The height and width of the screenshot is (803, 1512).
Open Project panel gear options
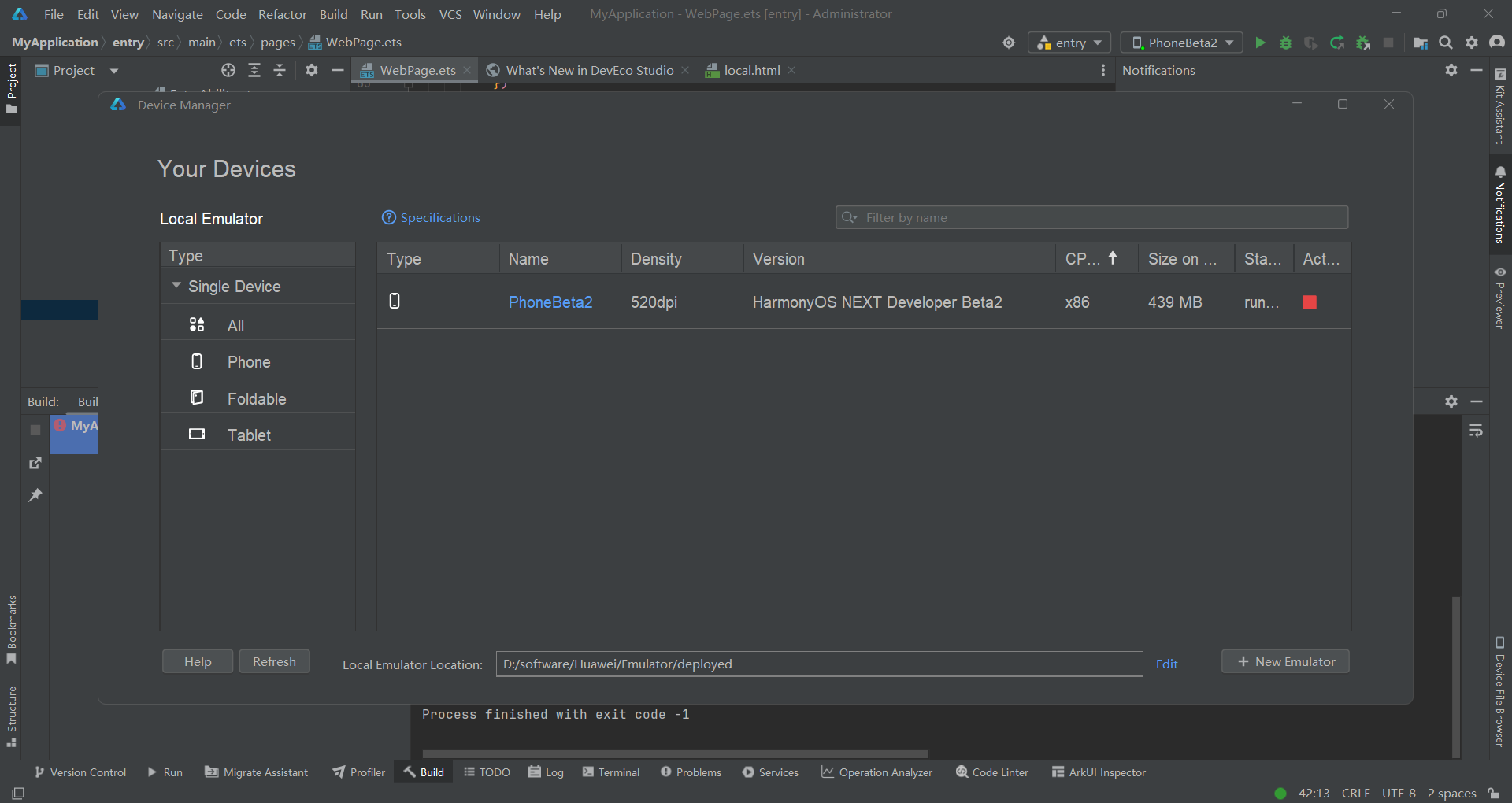tap(312, 70)
